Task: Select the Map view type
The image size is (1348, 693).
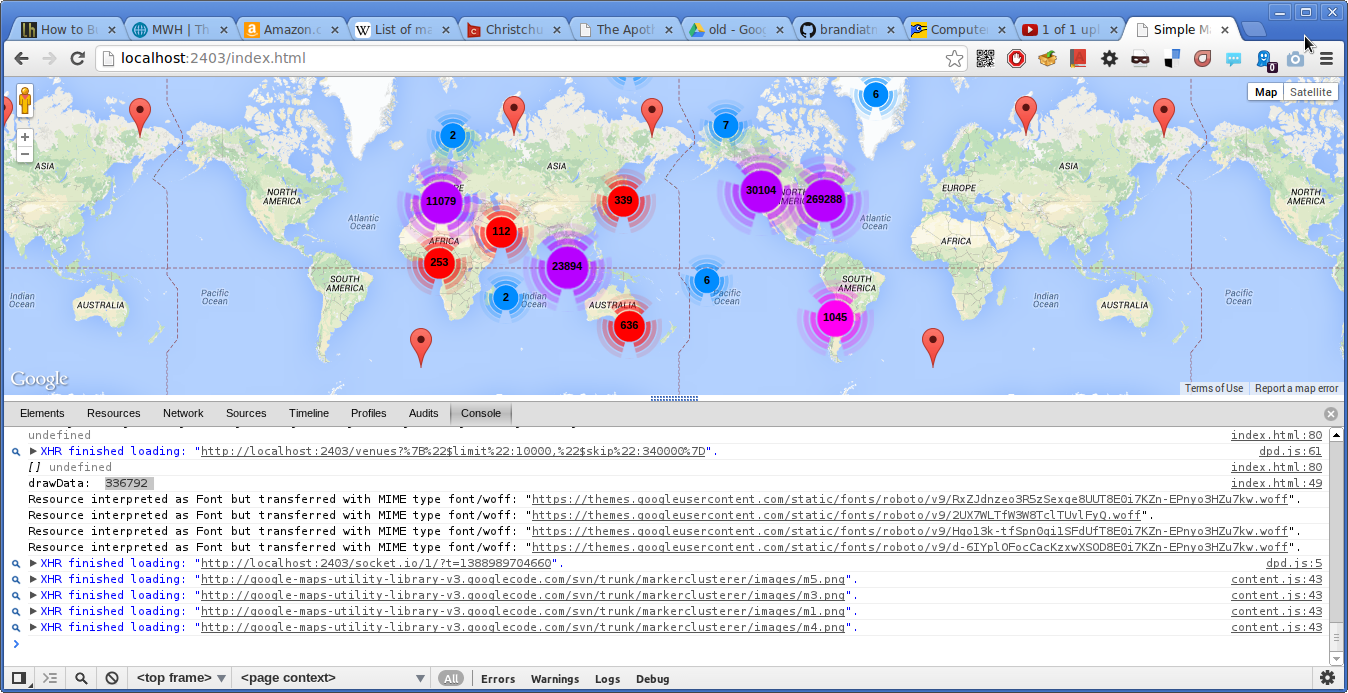Action: (1266, 92)
